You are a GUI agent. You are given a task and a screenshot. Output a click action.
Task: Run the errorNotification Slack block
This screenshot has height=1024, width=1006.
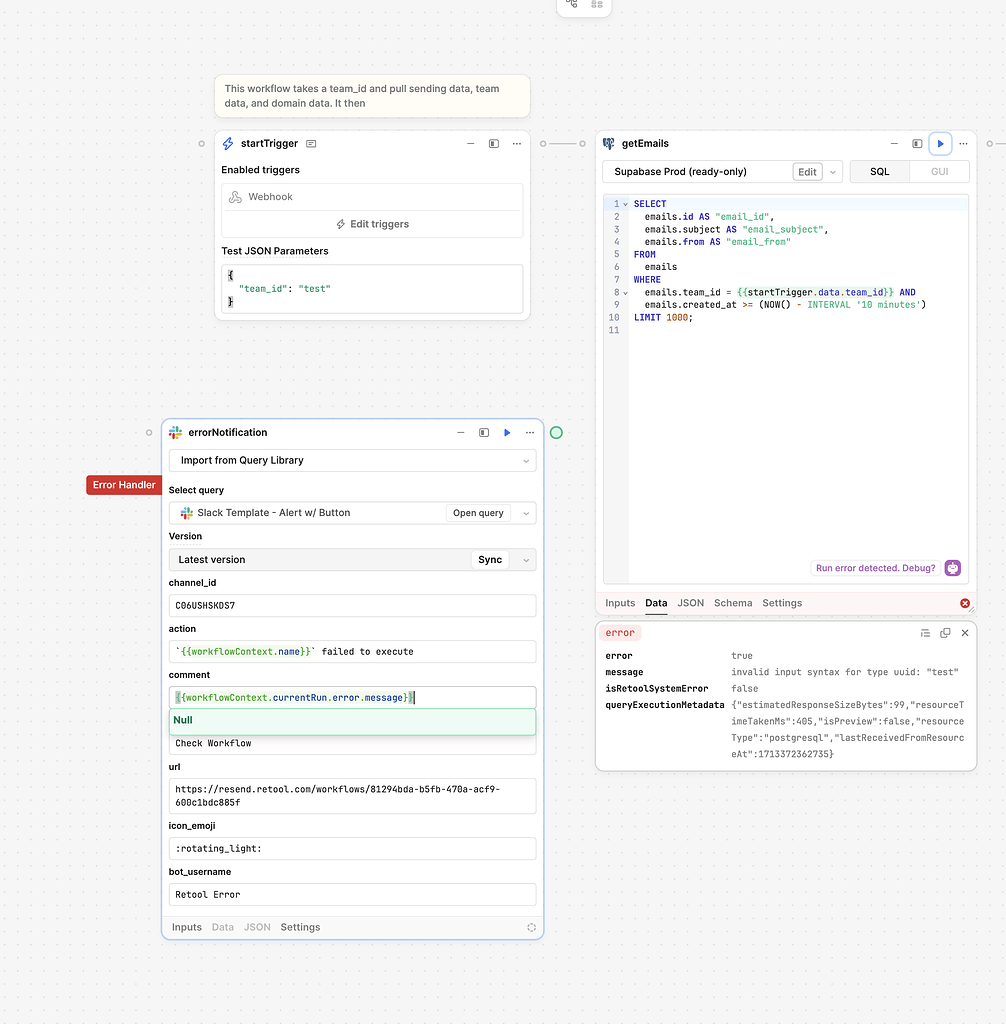(x=507, y=432)
